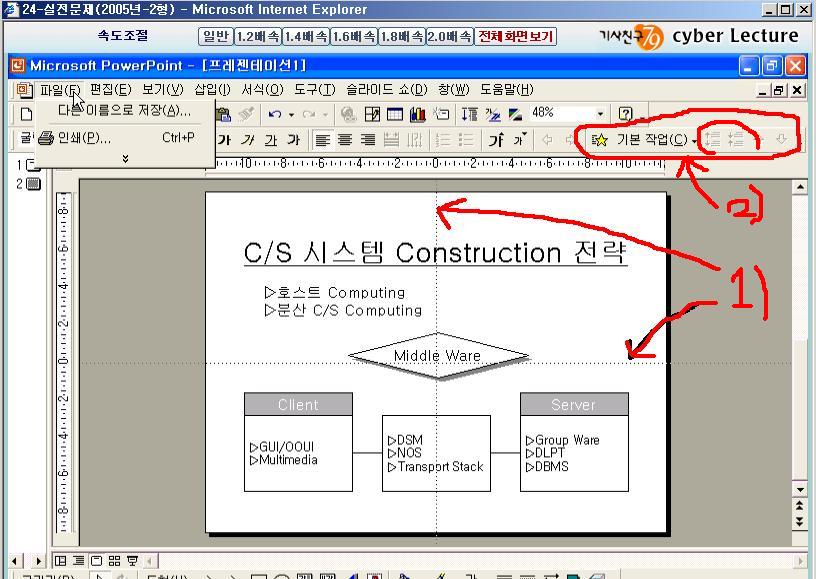
Task: Click slide 1 icon in outline pane
Action: [33, 165]
